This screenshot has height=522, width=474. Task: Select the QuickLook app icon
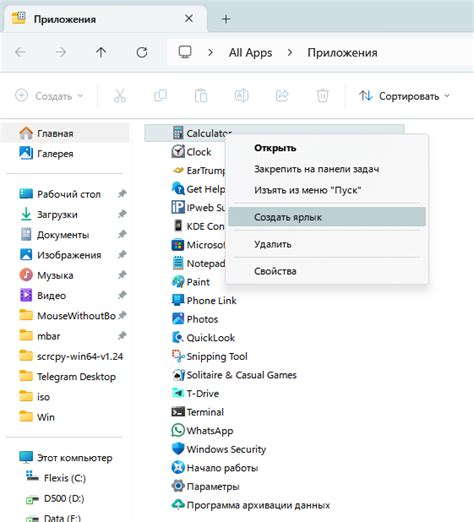[178, 338]
